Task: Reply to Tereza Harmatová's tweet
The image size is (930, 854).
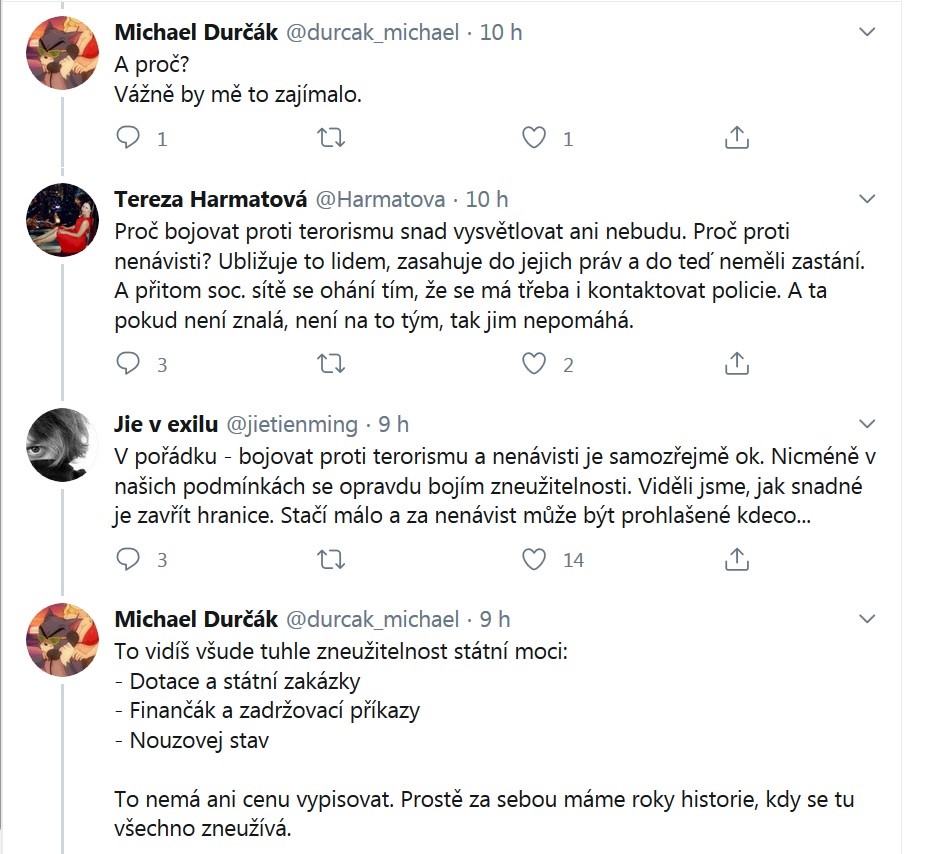Action: point(129,363)
